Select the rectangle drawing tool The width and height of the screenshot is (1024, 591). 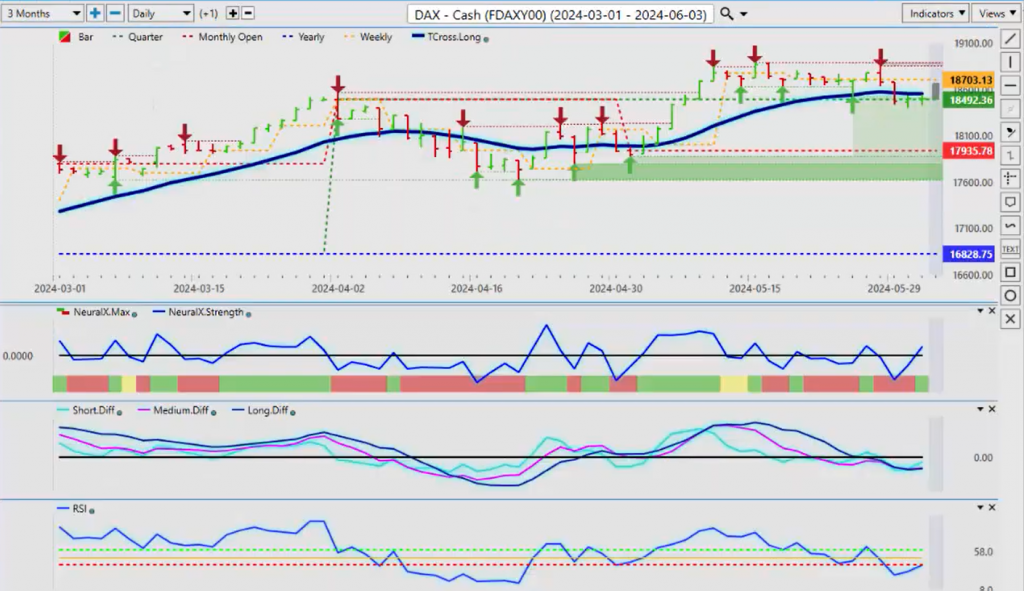point(1009,272)
